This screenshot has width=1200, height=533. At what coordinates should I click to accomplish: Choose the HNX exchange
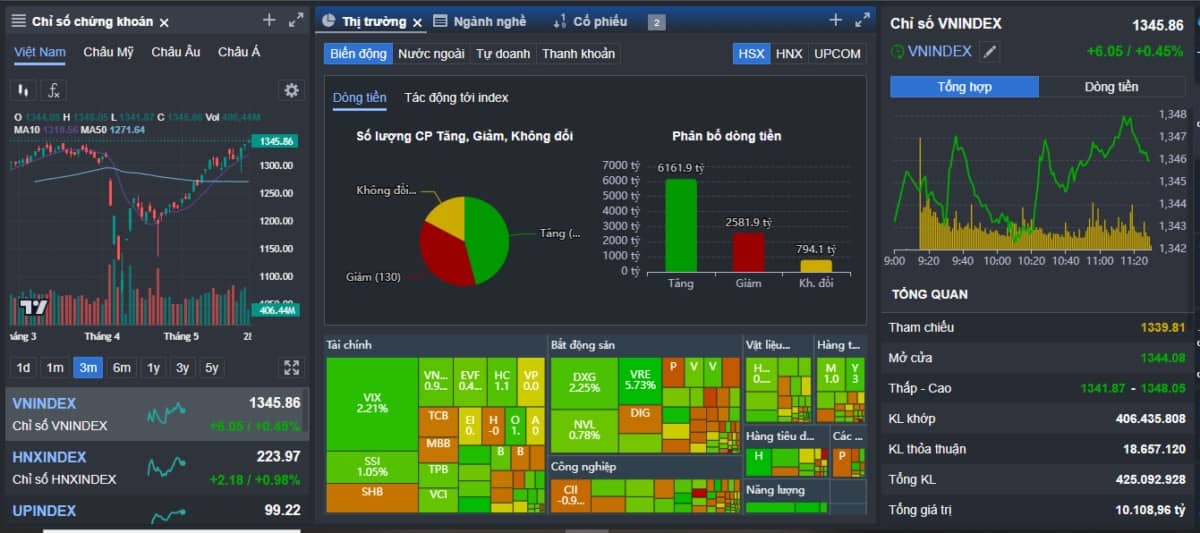pyautogui.click(x=789, y=54)
